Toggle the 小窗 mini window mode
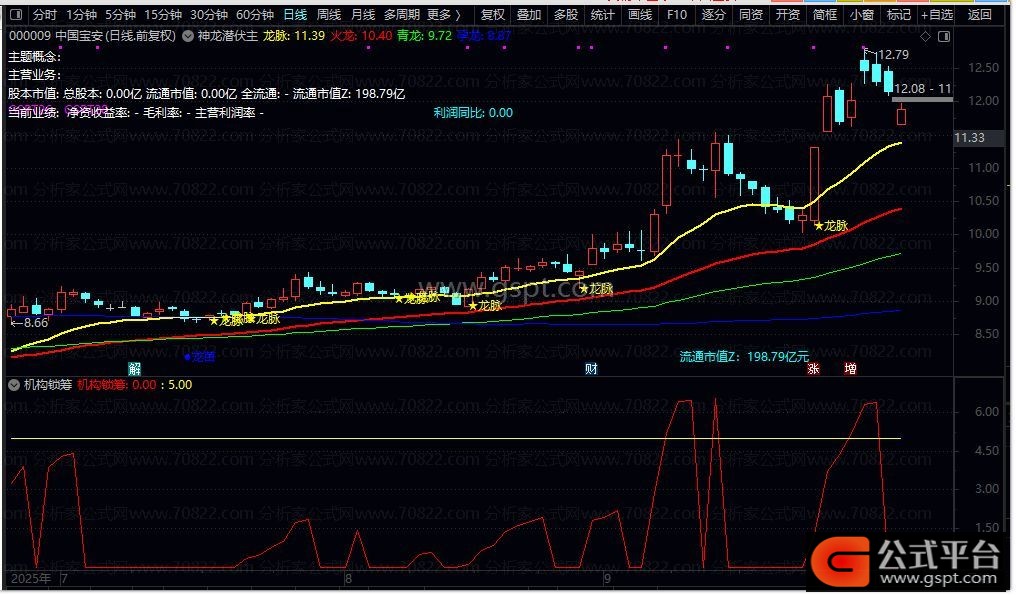This screenshot has width=1016, height=595. point(861,15)
